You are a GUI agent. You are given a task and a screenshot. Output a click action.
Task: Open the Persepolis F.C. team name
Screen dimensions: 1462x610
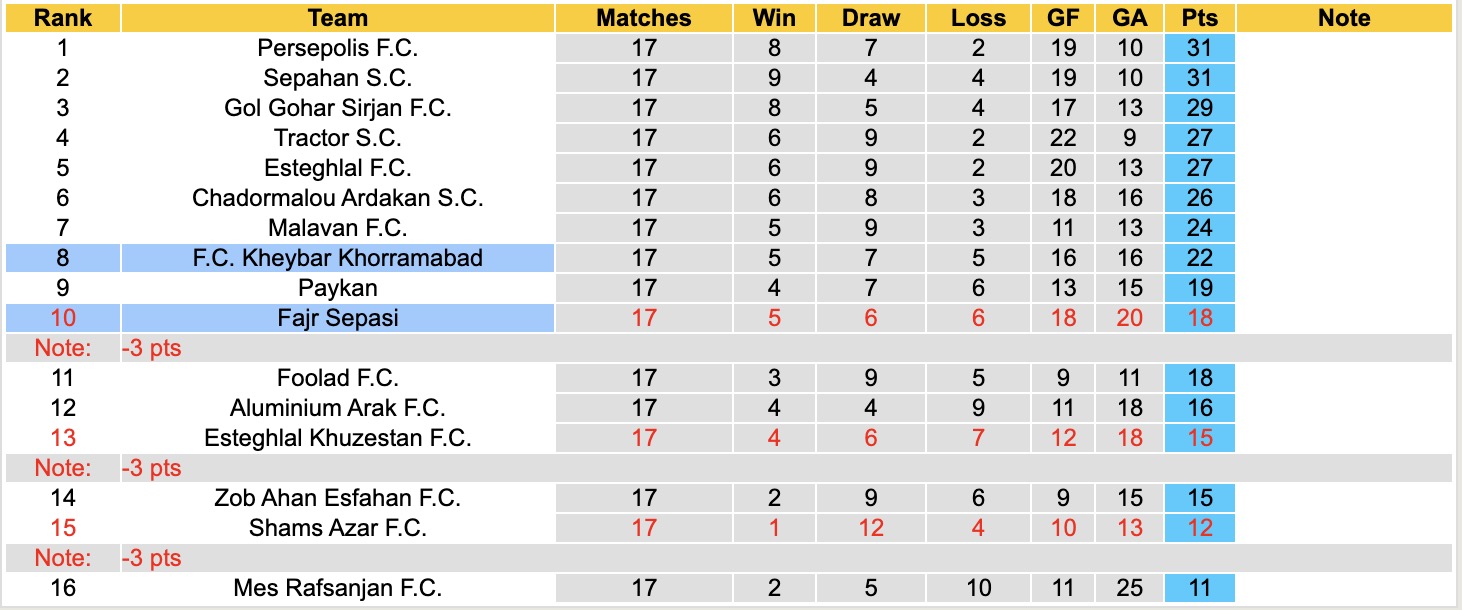(338, 48)
